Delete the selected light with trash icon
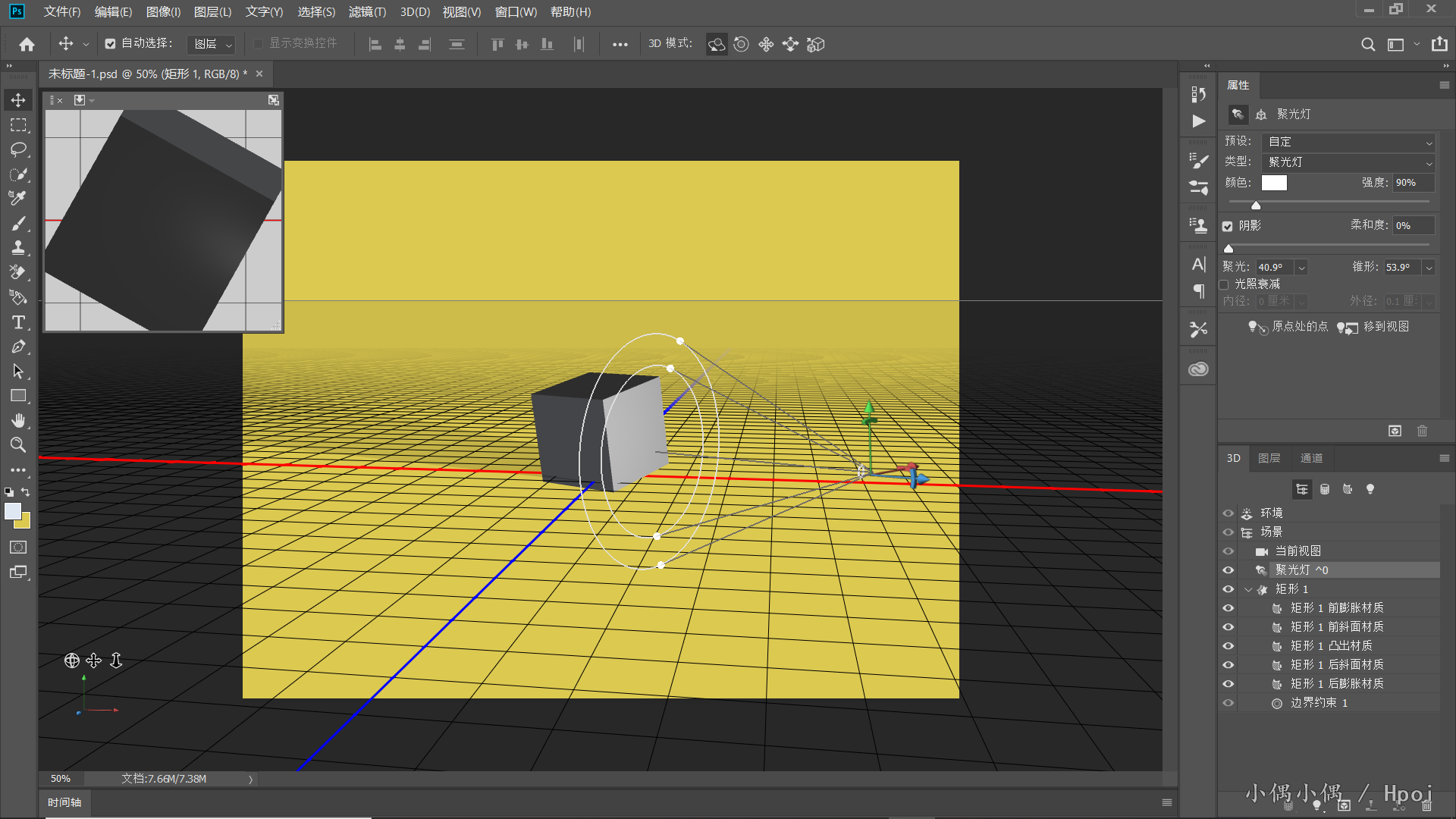Screen dimensions: 1456x819 1422,431
